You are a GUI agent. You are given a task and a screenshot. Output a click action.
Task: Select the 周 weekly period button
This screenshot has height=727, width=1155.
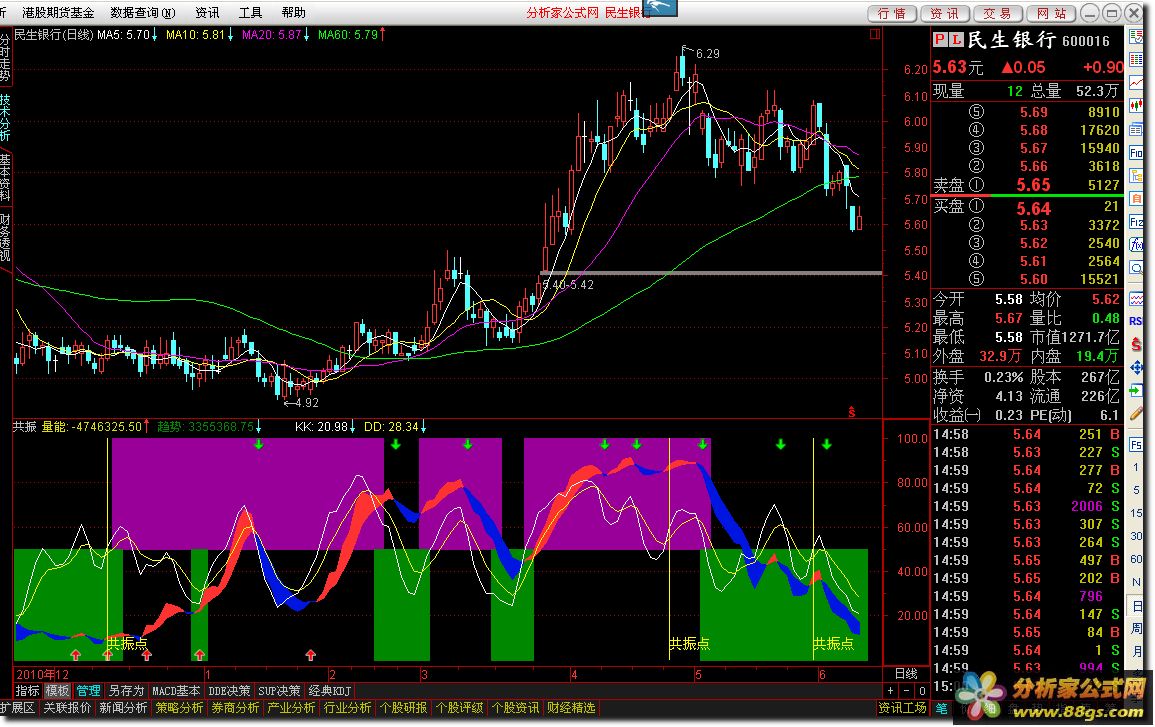point(1137,629)
